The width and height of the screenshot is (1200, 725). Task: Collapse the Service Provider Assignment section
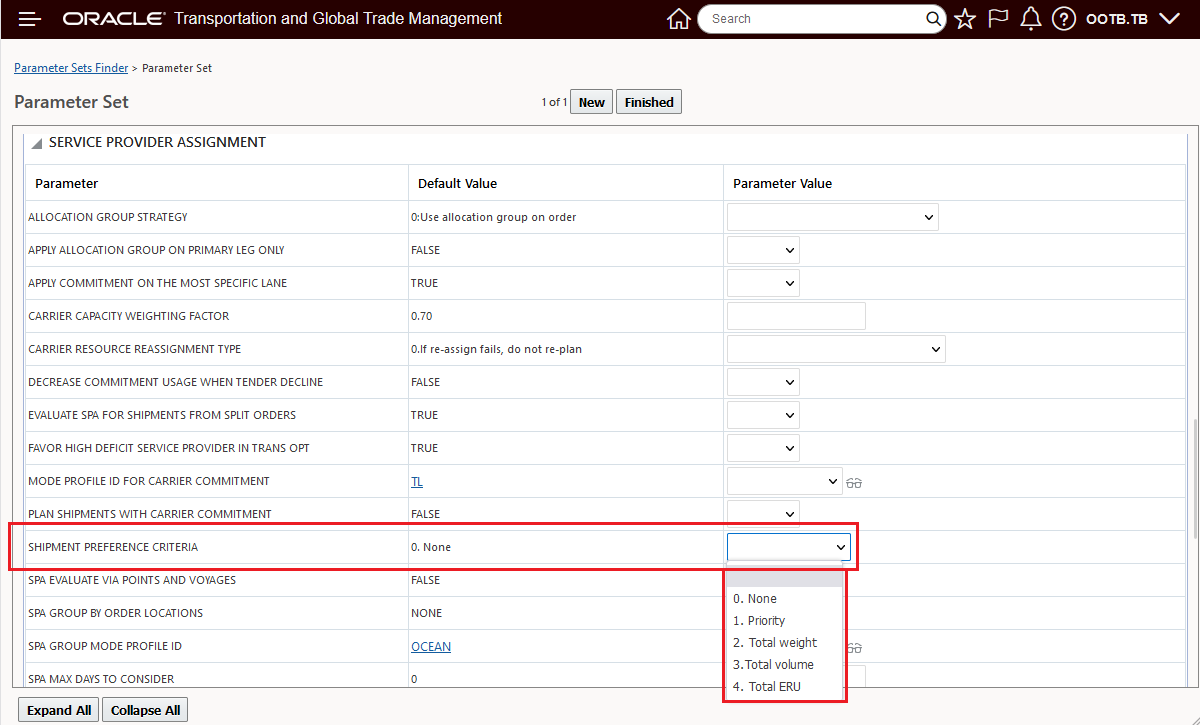[x=37, y=143]
